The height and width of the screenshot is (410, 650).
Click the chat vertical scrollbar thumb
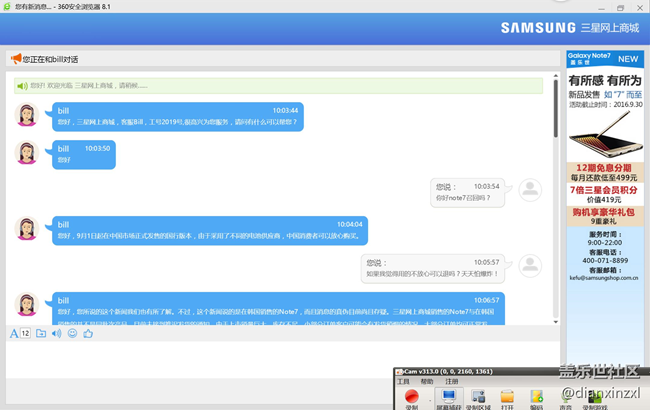point(555,109)
